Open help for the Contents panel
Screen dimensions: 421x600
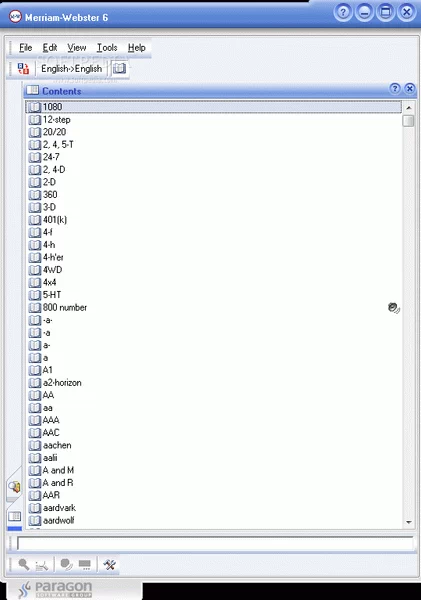pyautogui.click(x=395, y=89)
